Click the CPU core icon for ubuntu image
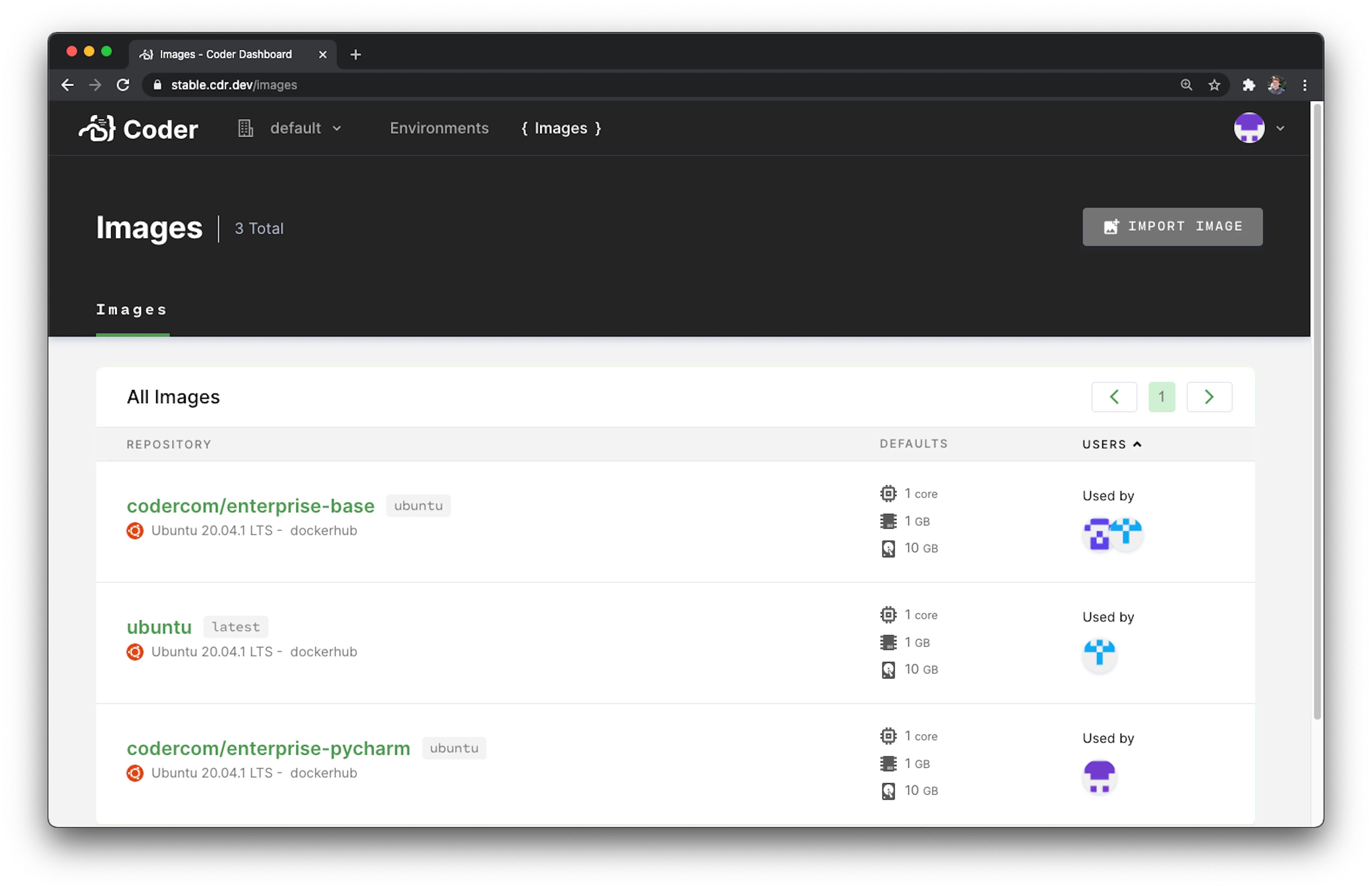This screenshot has height=891, width=1372. (x=888, y=615)
